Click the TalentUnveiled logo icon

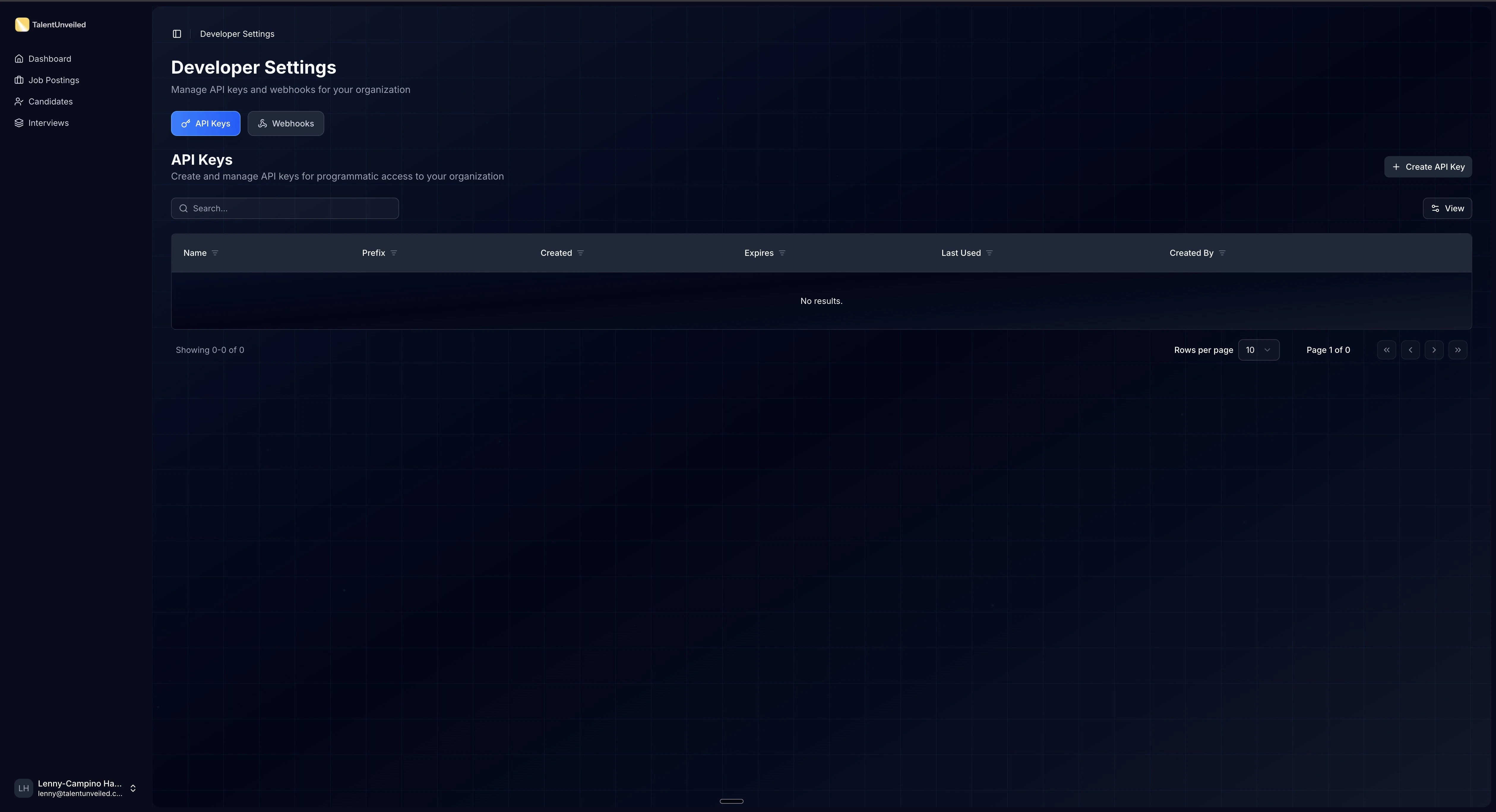coord(22,24)
